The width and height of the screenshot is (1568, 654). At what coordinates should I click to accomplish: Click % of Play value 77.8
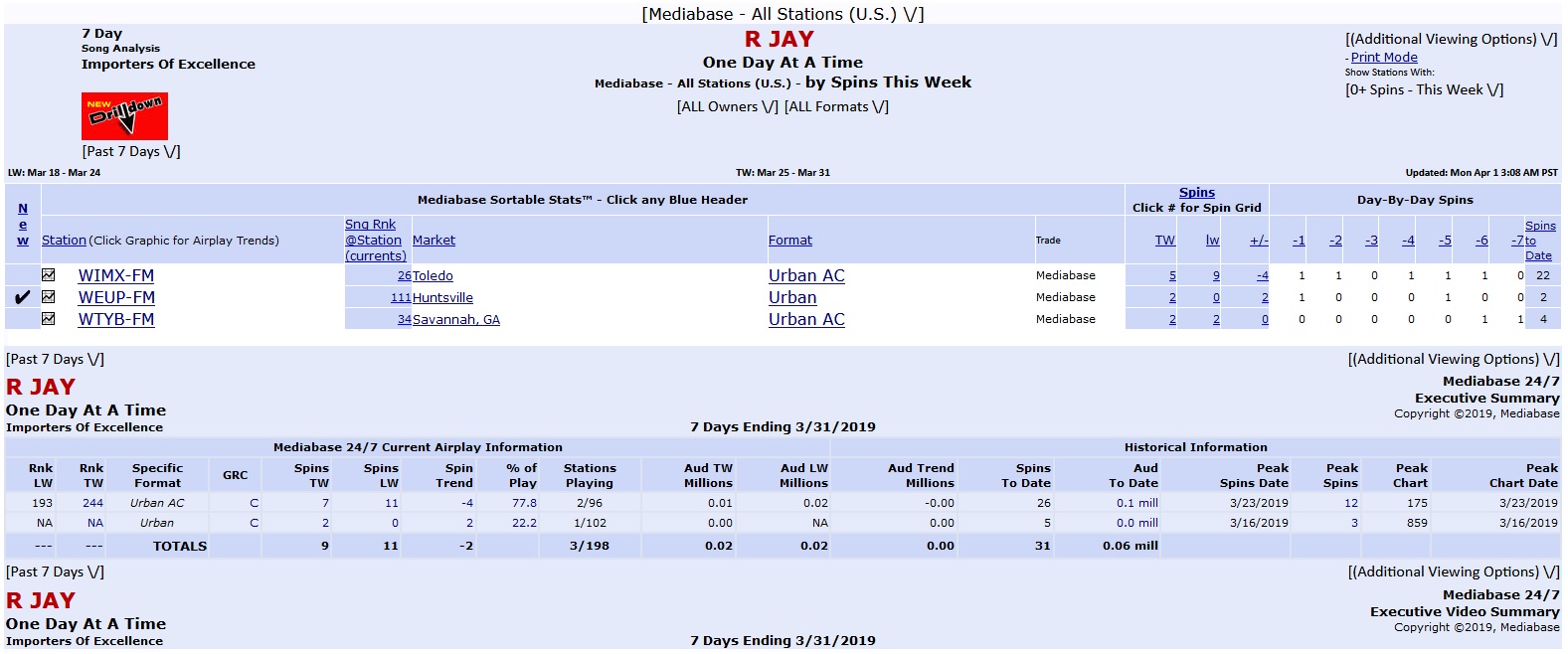524,503
